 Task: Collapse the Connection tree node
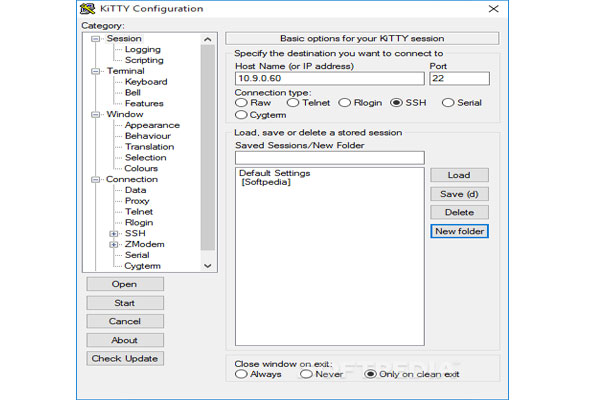95,180
